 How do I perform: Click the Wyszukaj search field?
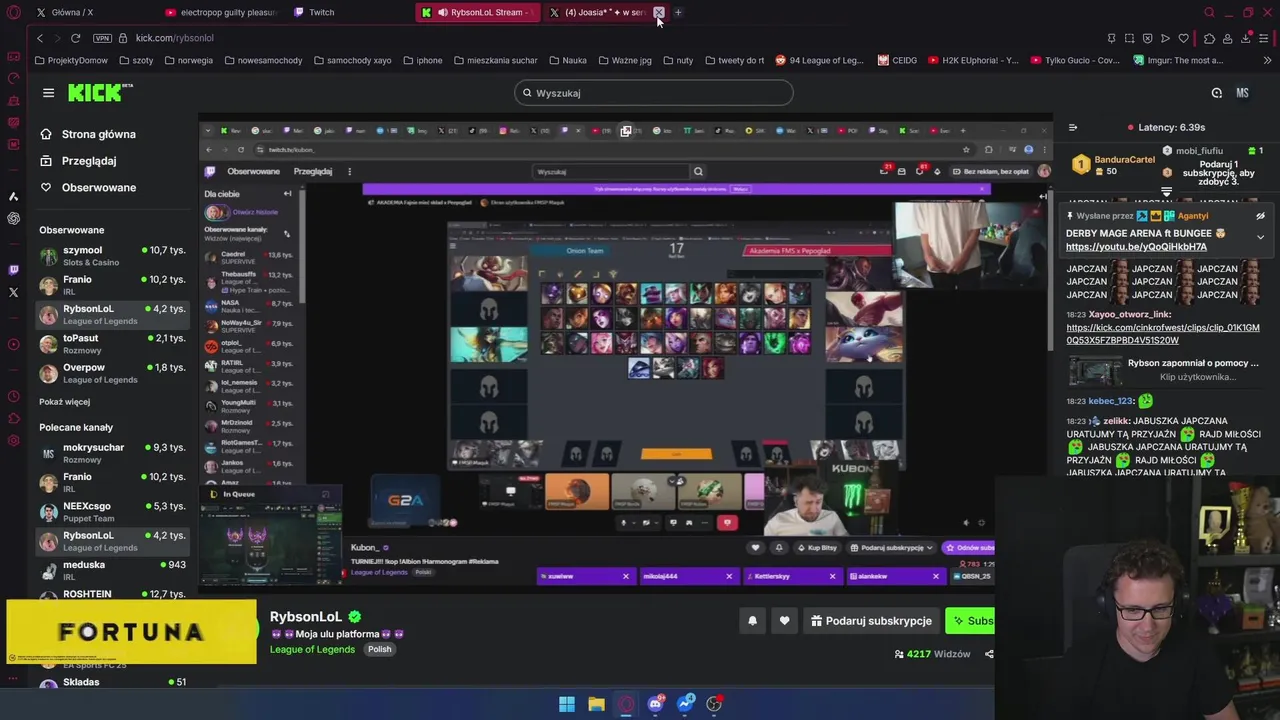[654, 93]
